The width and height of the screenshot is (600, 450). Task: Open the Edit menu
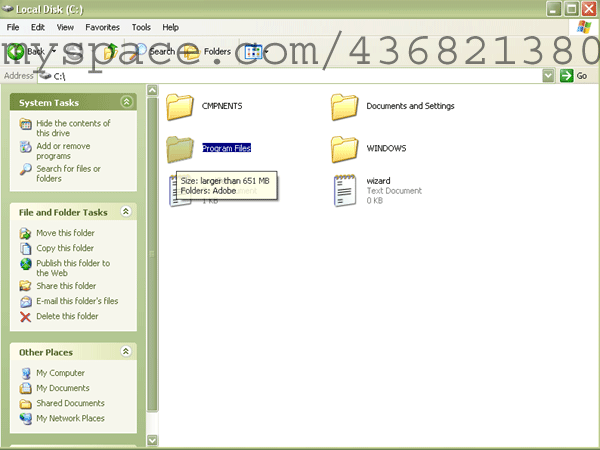(x=38, y=27)
